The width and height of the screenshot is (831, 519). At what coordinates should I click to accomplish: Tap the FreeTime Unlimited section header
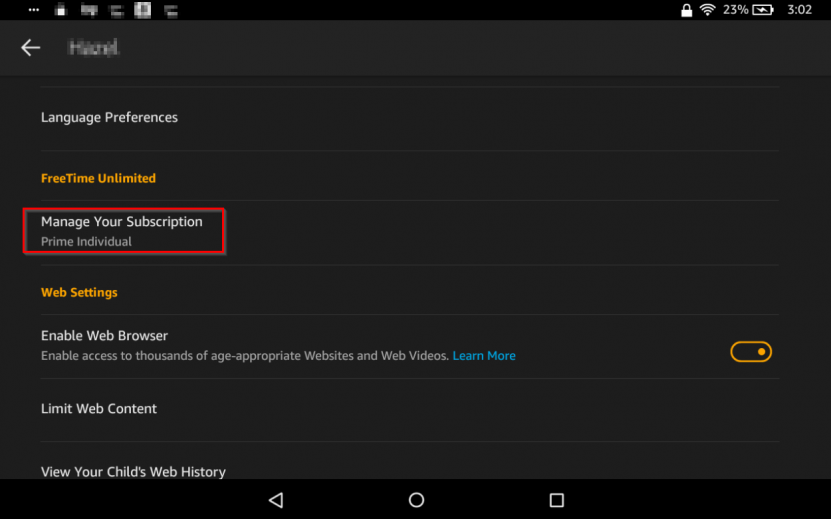[98, 178]
